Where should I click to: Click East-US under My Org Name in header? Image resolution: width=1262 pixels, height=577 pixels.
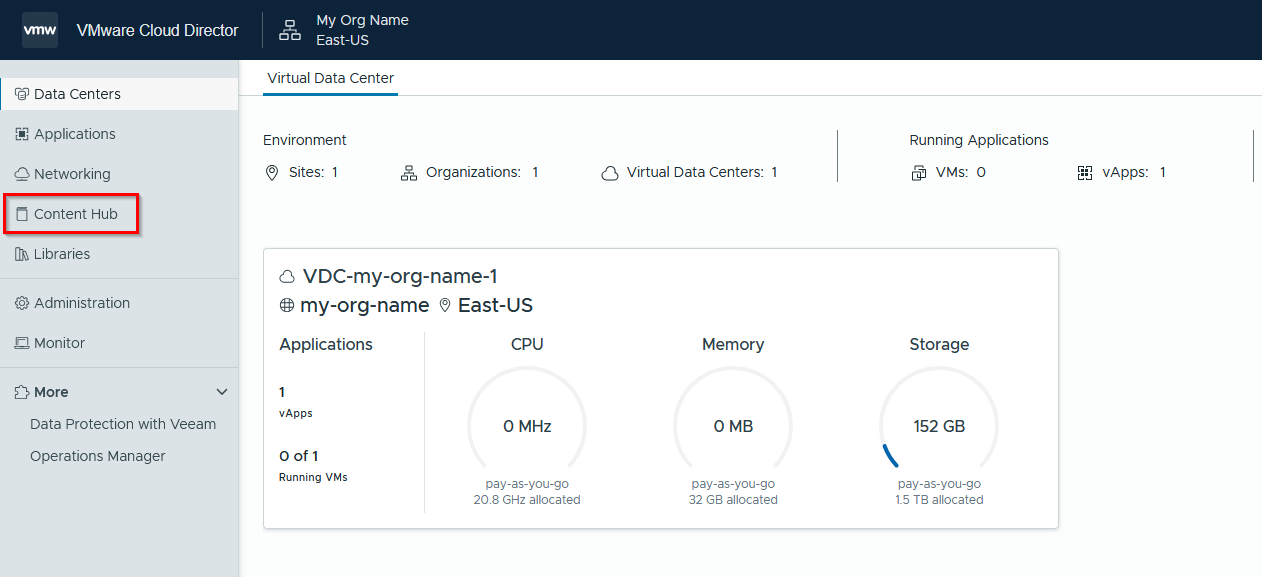point(343,40)
